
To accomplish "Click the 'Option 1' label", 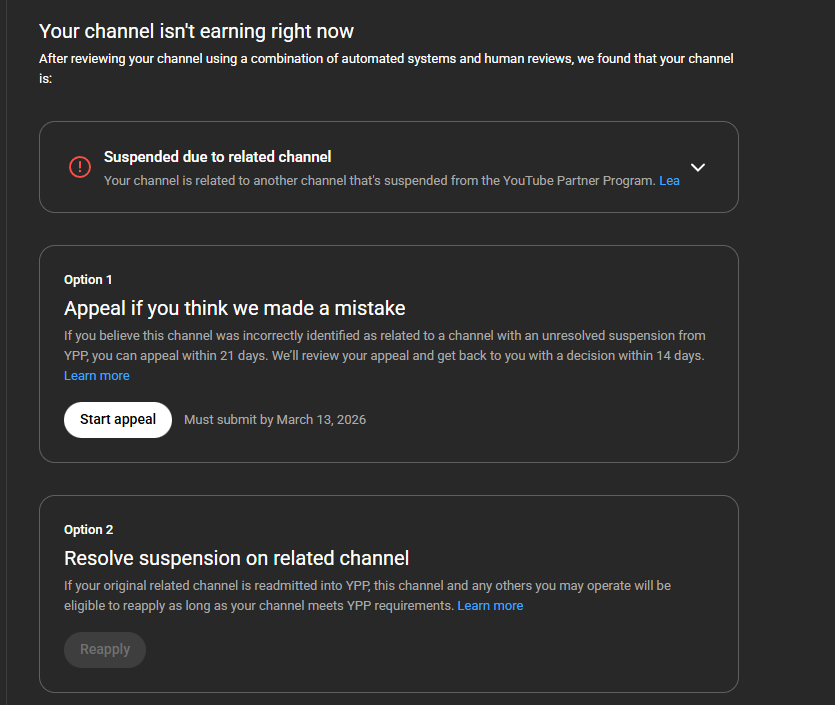I will coord(88,280).
